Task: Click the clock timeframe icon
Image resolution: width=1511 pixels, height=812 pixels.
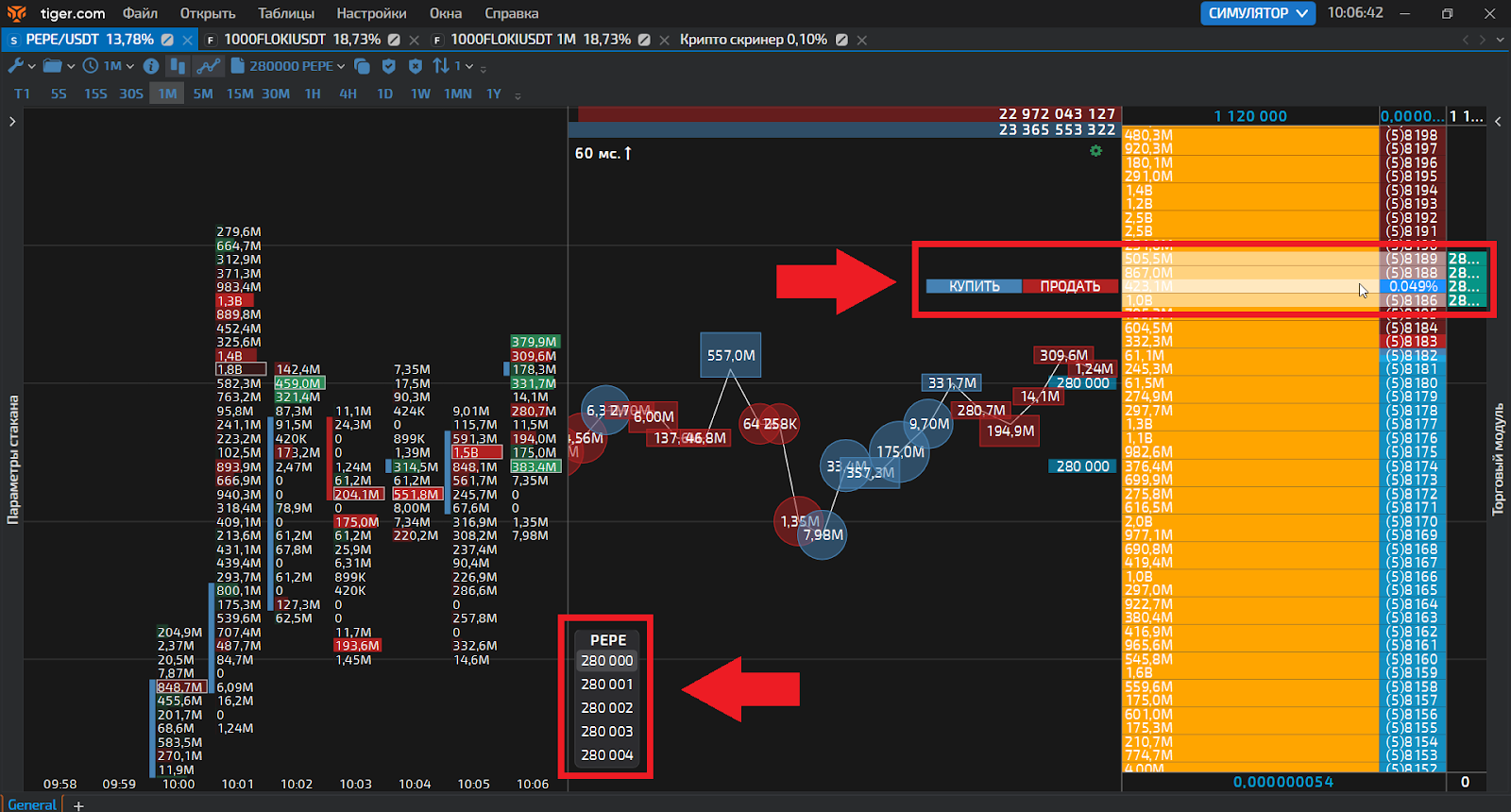Action: [x=91, y=66]
